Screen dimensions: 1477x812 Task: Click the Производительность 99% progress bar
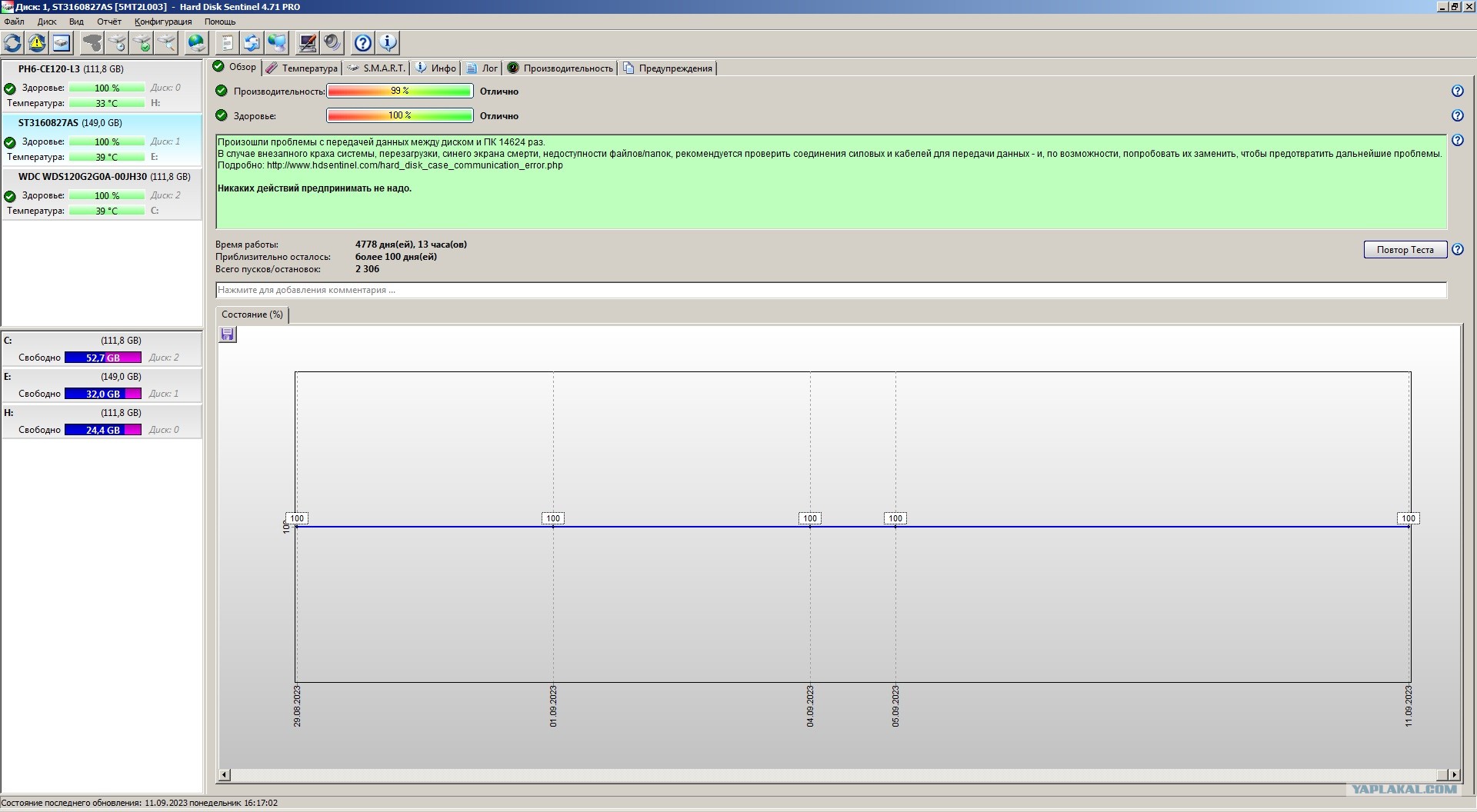[400, 92]
